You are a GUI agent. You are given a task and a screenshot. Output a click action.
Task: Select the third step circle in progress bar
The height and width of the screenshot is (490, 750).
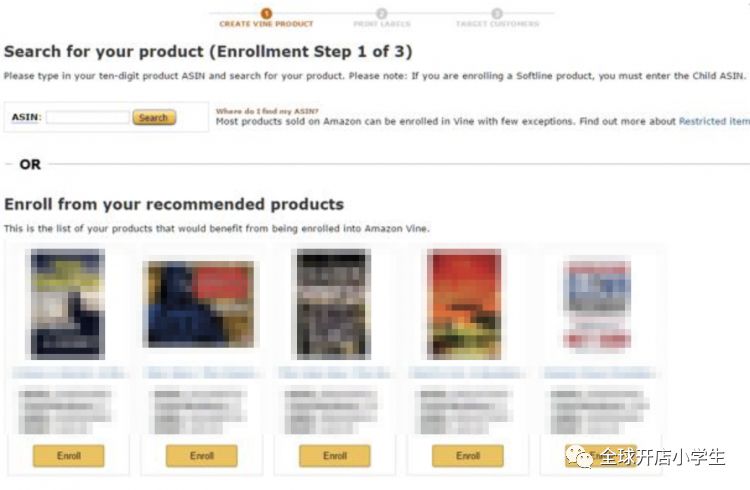tap(497, 13)
